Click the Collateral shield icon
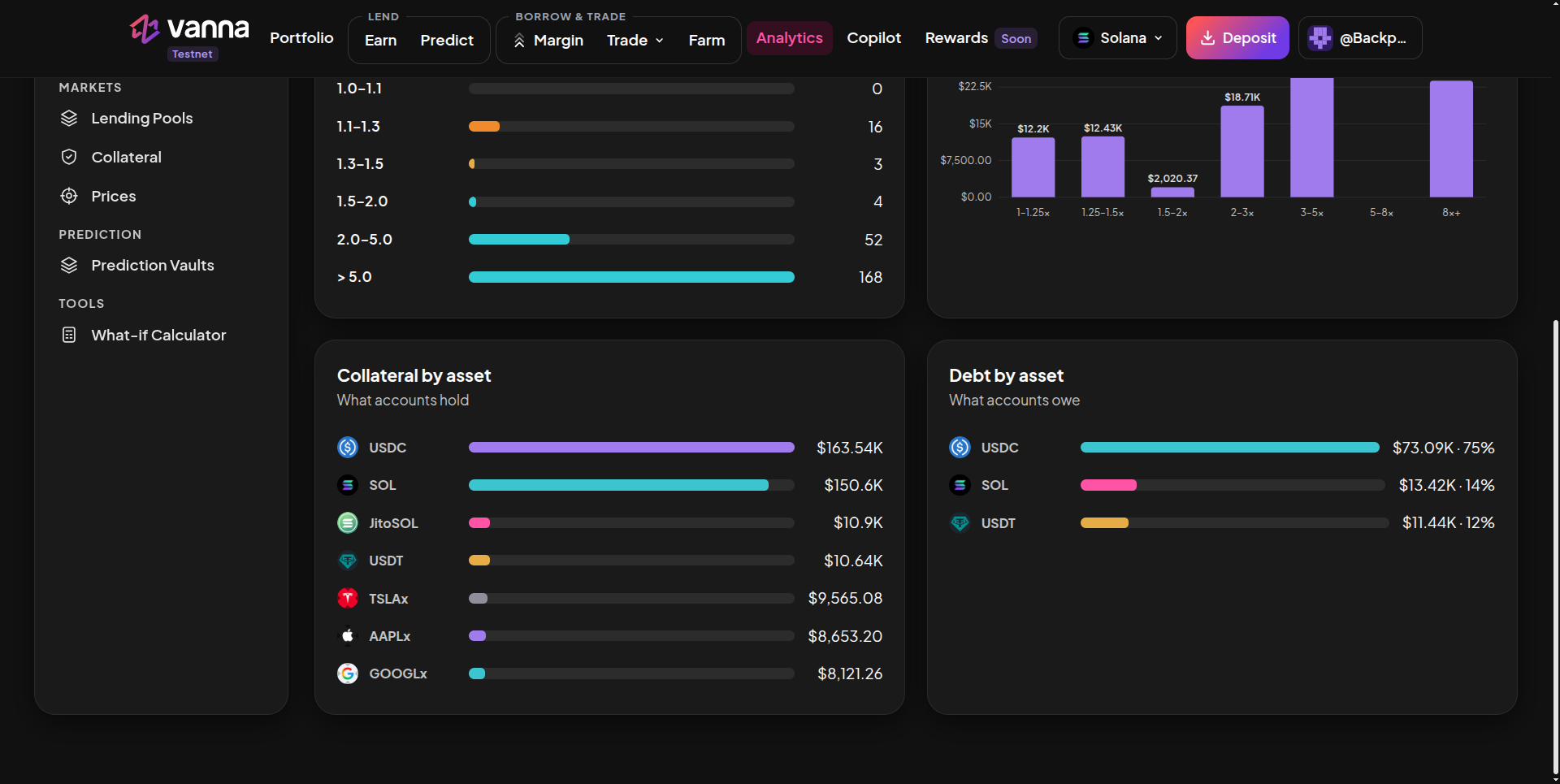Viewport: 1560px width, 784px height. coord(69,158)
